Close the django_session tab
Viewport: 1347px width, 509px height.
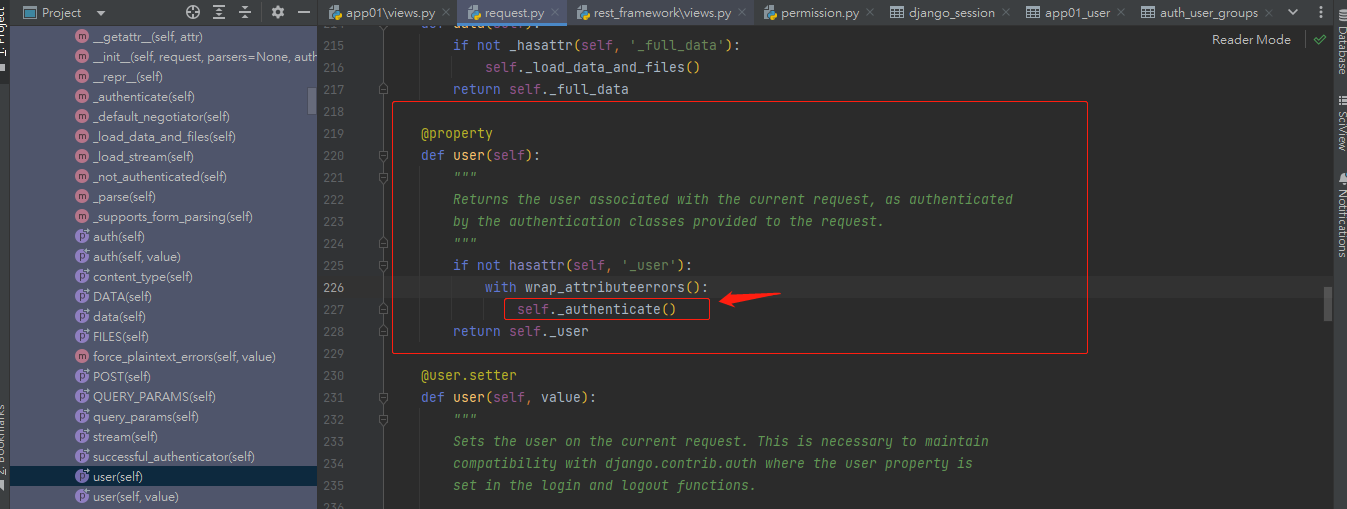(x=1006, y=14)
